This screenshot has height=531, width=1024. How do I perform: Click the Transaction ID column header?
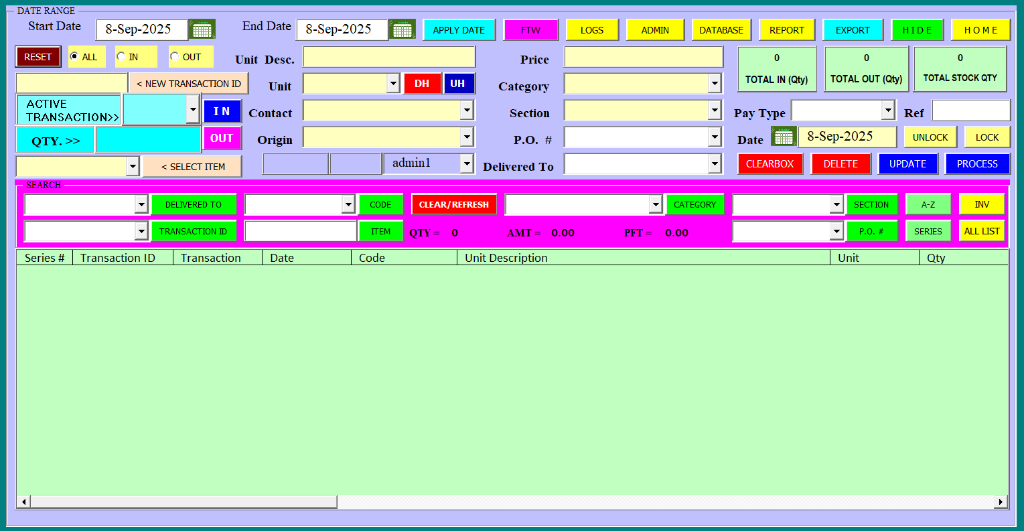coord(123,258)
